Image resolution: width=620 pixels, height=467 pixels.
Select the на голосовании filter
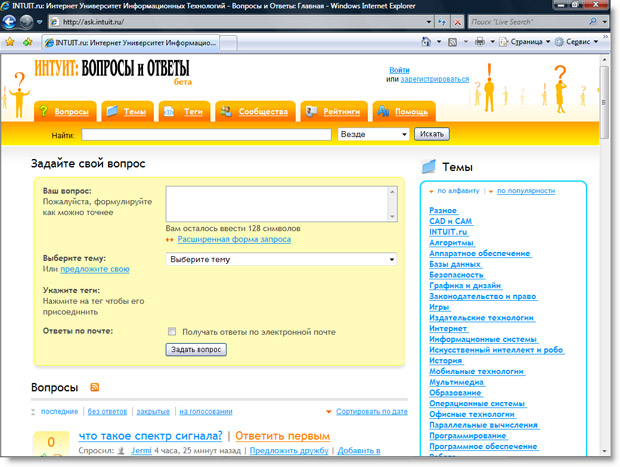point(206,412)
